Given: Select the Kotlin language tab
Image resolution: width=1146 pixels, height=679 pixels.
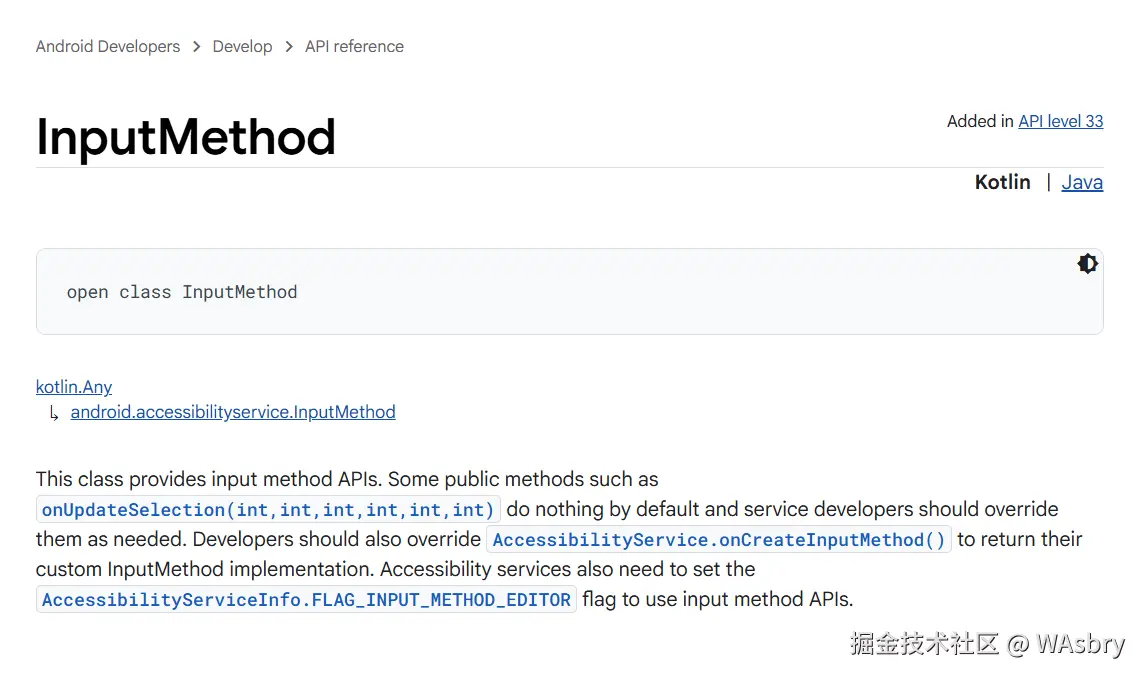Looking at the screenshot, I should (x=1002, y=182).
